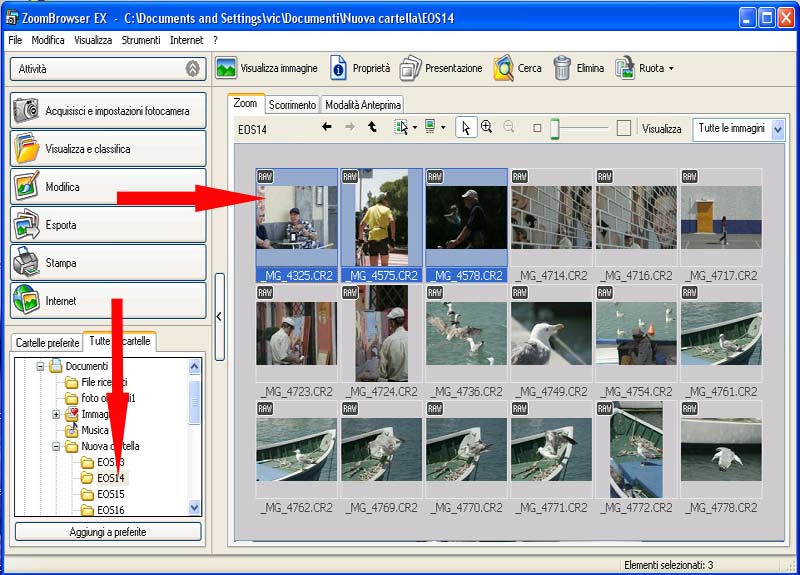Switch to the Modalità Anteprima tab
Viewport: 800px width, 575px height.
point(363,105)
